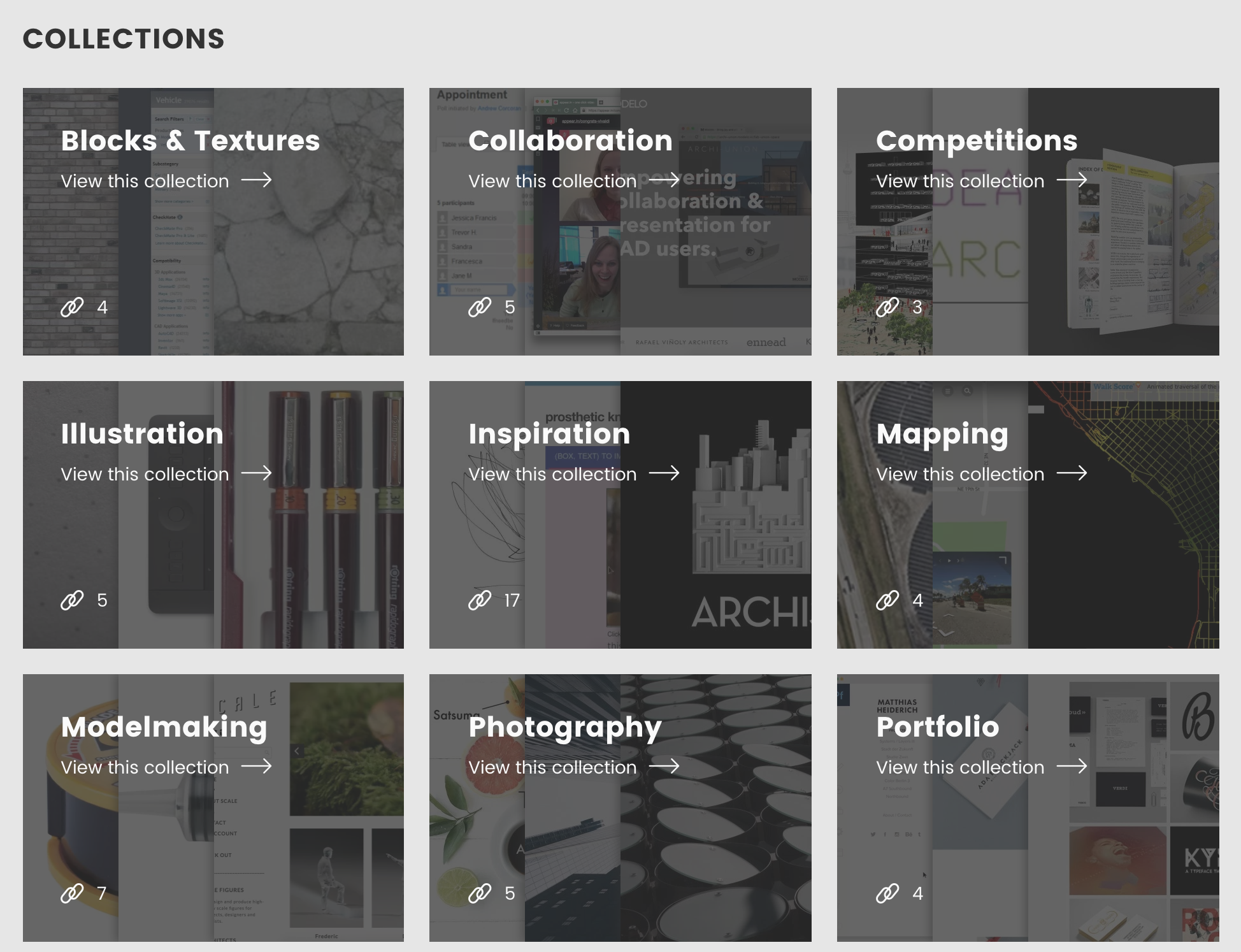Open the Photography collection
Image resolution: width=1241 pixels, height=952 pixels.
pyautogui.click(x=552, y=767)
